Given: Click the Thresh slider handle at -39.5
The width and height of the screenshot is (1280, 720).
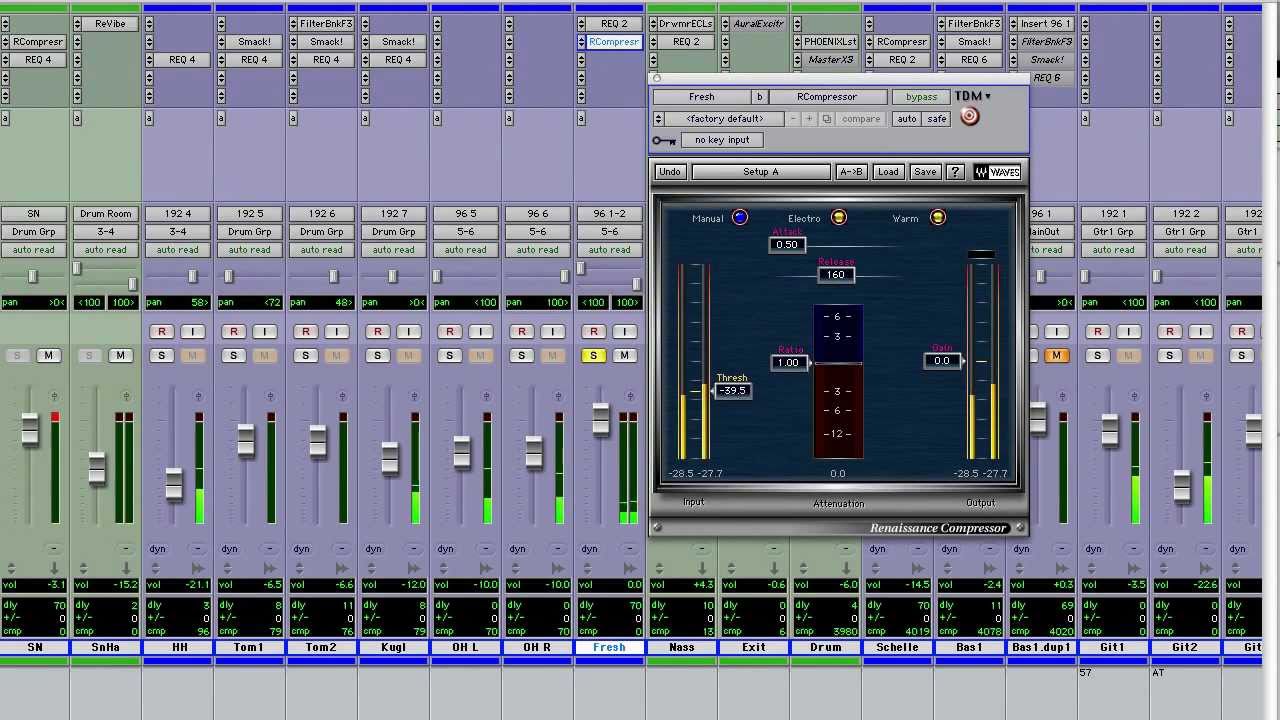Looking at the screenshot, I should pos(733,391).
